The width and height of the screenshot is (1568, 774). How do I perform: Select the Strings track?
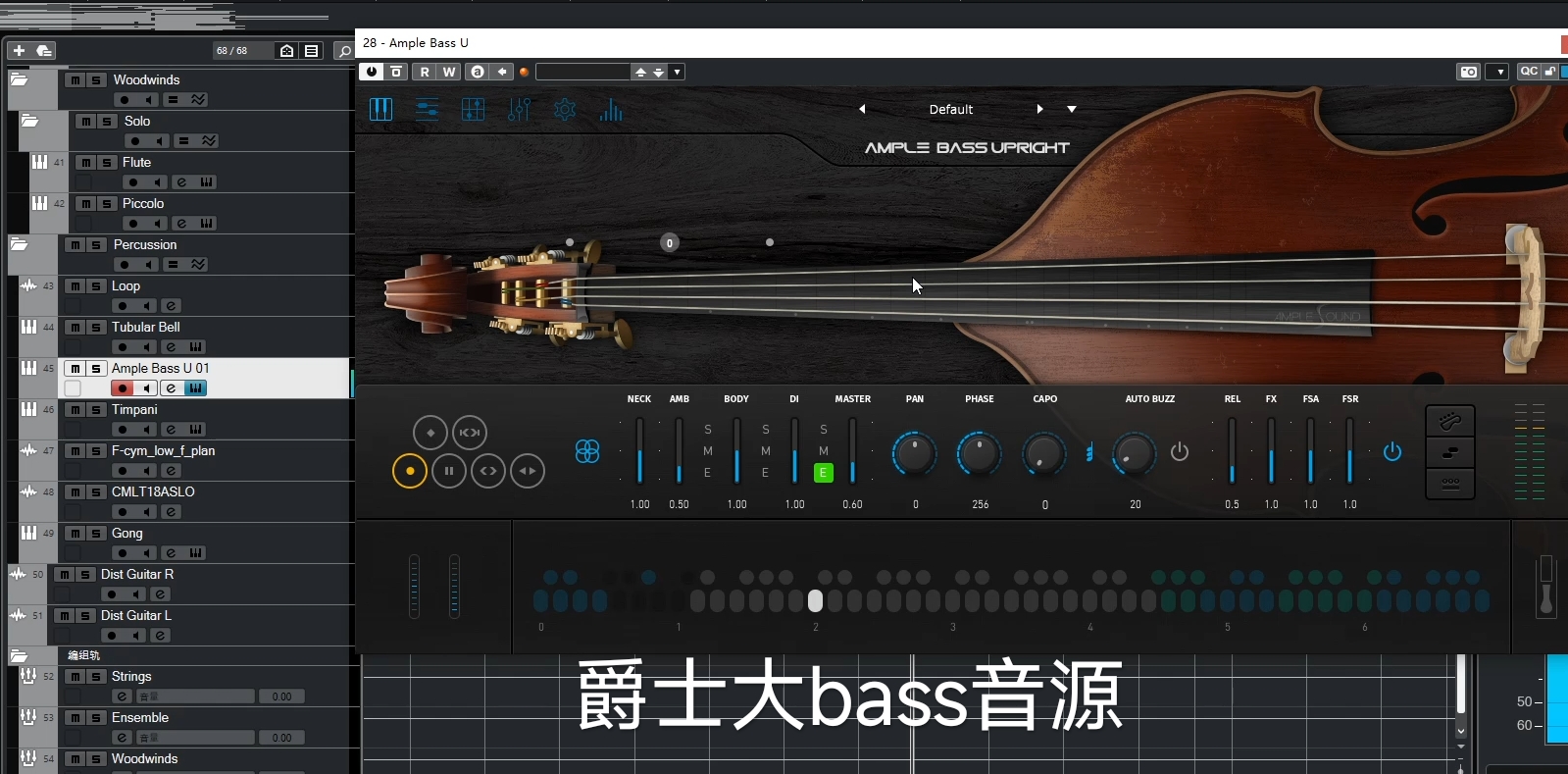click(131, 676)
